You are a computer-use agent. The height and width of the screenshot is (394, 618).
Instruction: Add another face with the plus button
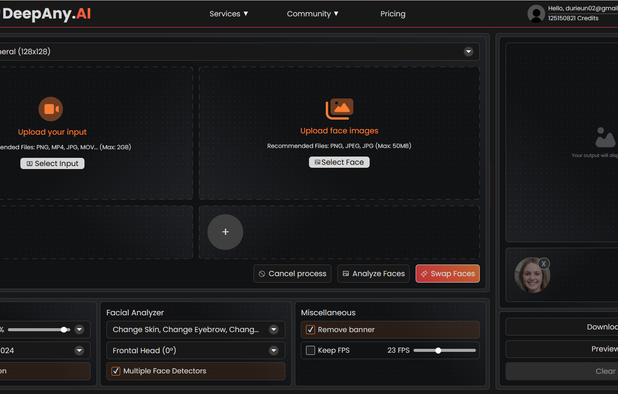point(225,232)
